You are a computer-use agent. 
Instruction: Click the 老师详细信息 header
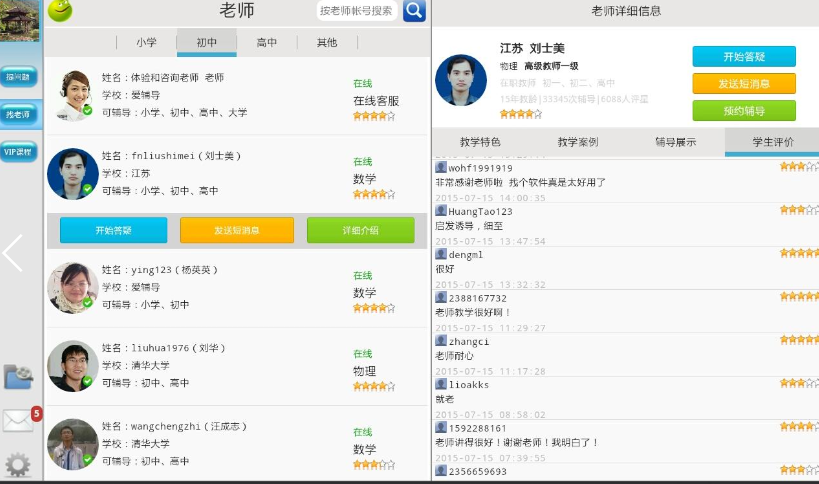(x=626, y=11)
